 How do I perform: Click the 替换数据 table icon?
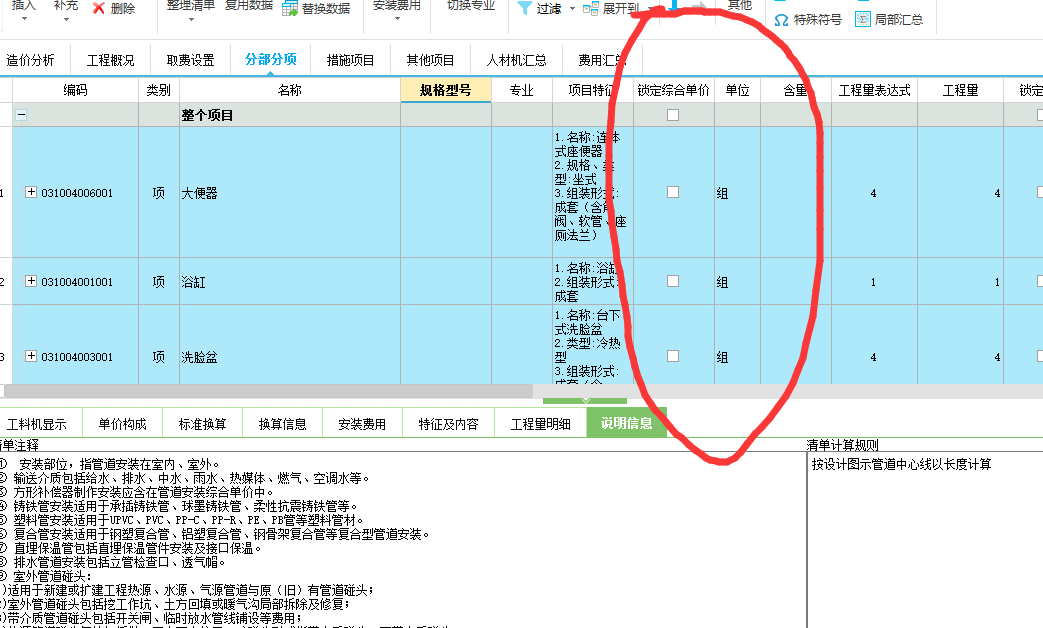point(289,9)
